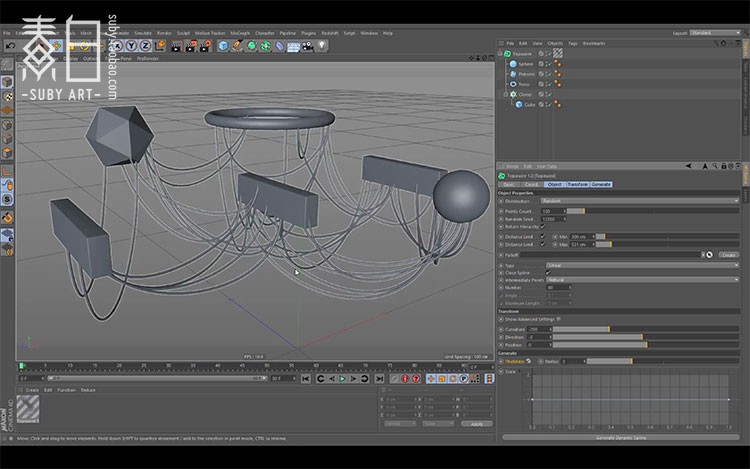
Task: Toggle the Cube enable checkmark
Action: coord(548,104)
